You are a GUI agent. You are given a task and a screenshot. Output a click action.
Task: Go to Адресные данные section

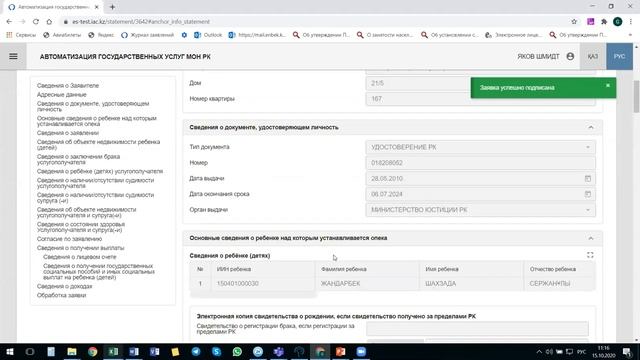point(62,94)
